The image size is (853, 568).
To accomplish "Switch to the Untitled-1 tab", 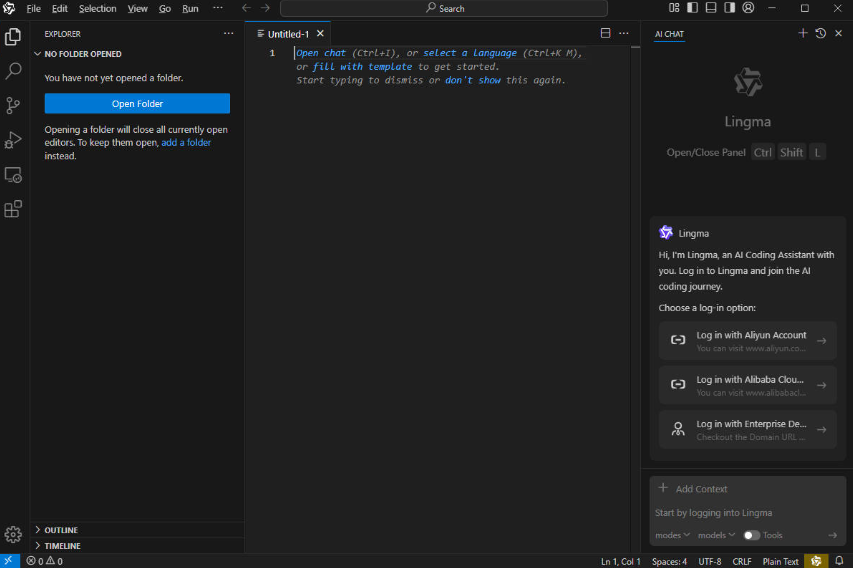I will tap(288, 34).
